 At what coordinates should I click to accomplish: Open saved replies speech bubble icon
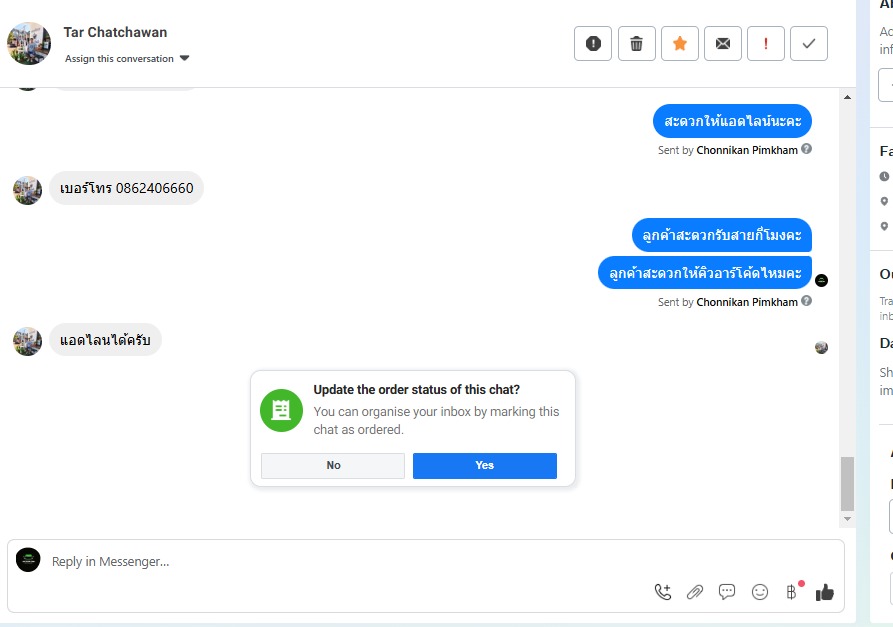tap(727, 592)
